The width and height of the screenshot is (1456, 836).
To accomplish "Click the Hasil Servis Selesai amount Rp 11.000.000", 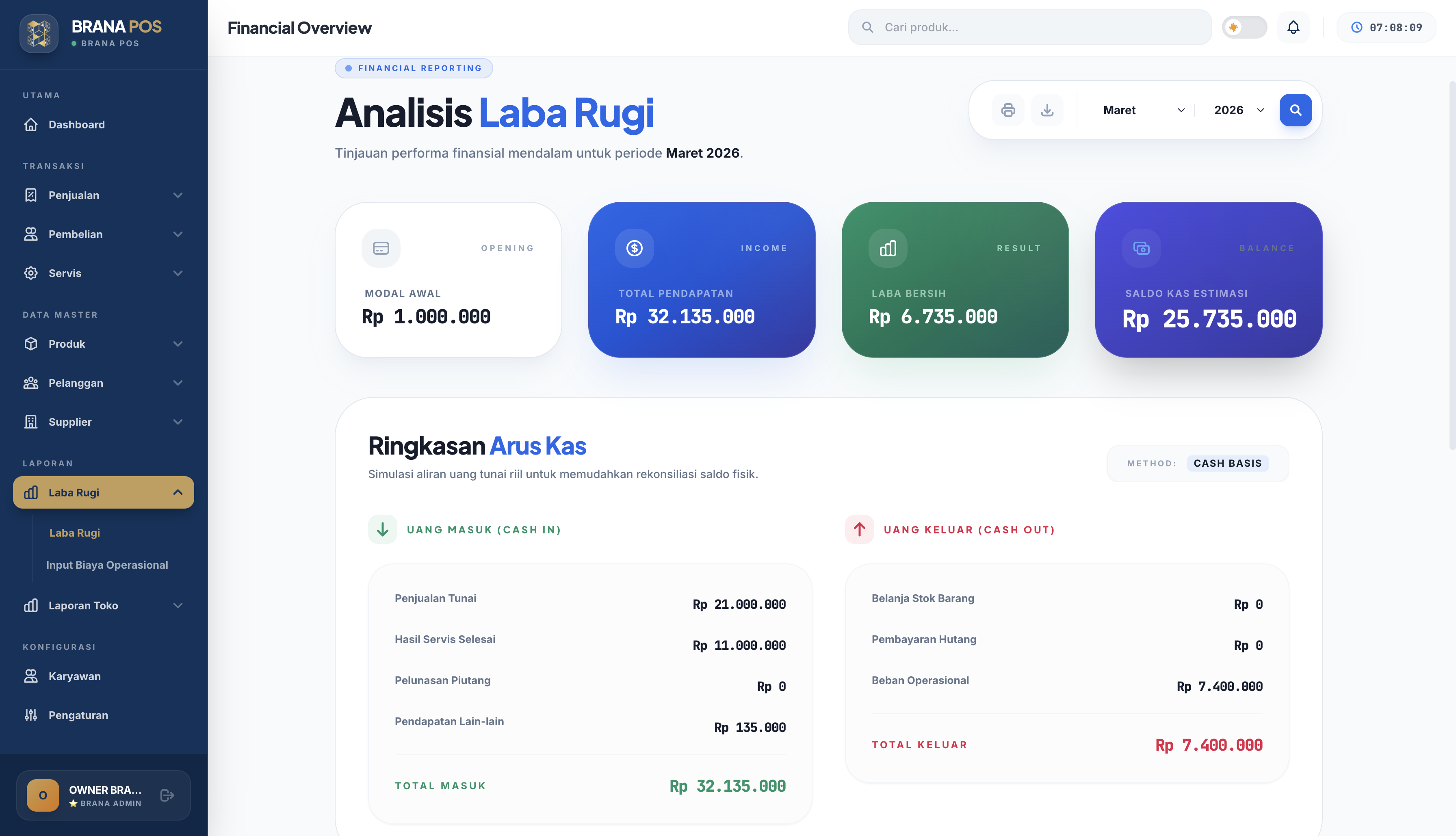I will [739, 645].
